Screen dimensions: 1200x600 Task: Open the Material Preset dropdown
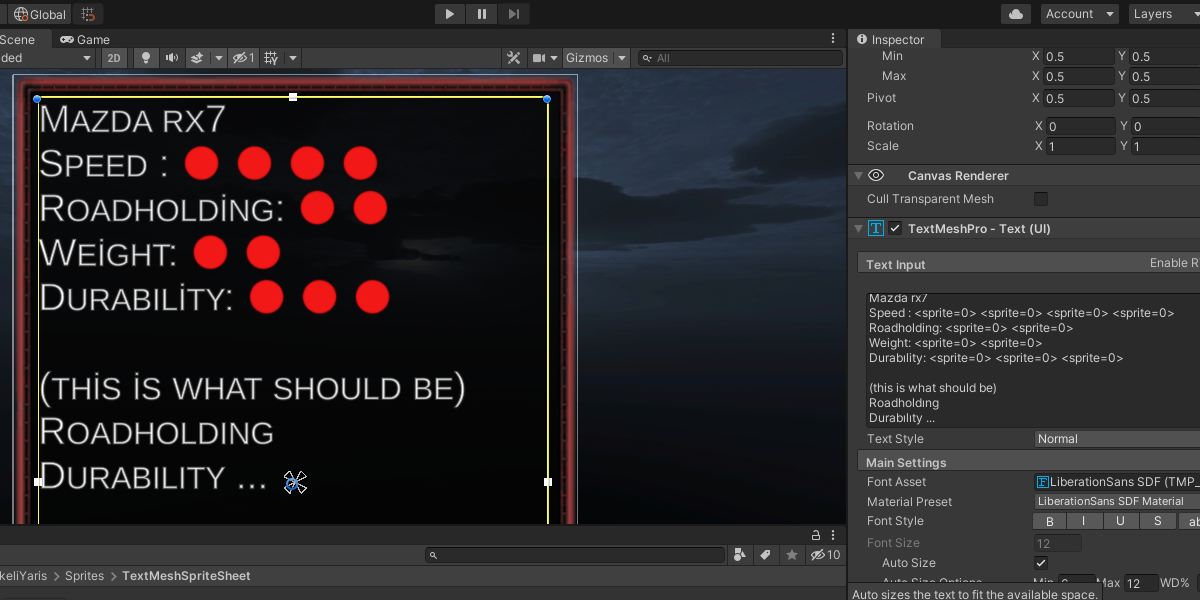coord(1117,502)
